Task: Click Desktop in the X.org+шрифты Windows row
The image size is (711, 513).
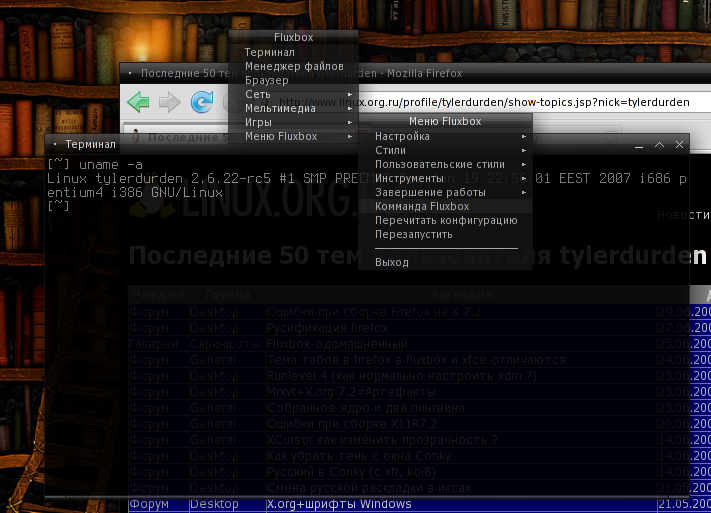Action: 214,504
